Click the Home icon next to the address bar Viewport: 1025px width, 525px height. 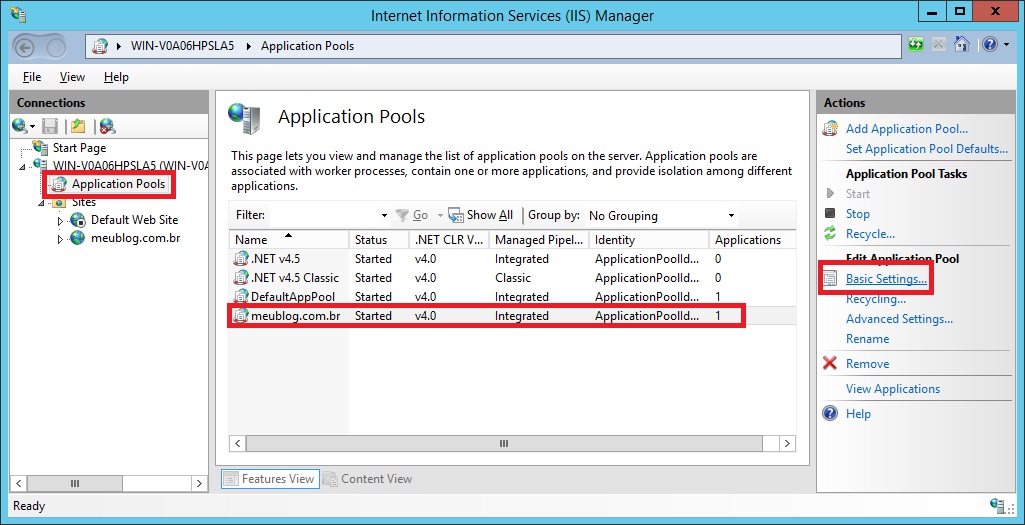962,44
